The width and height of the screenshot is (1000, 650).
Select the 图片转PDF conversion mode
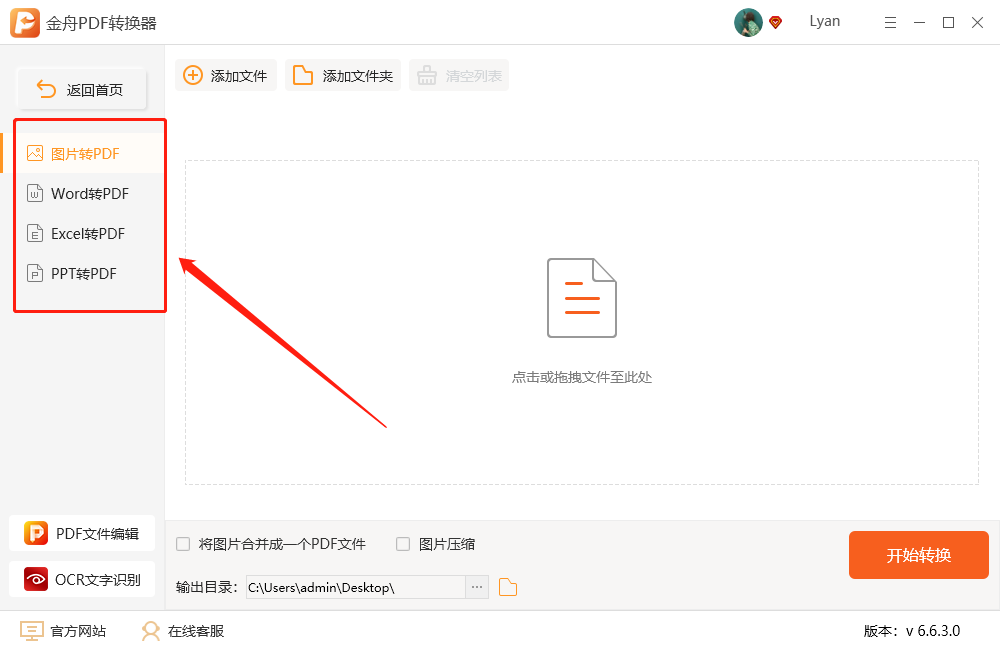click(85, 152)
